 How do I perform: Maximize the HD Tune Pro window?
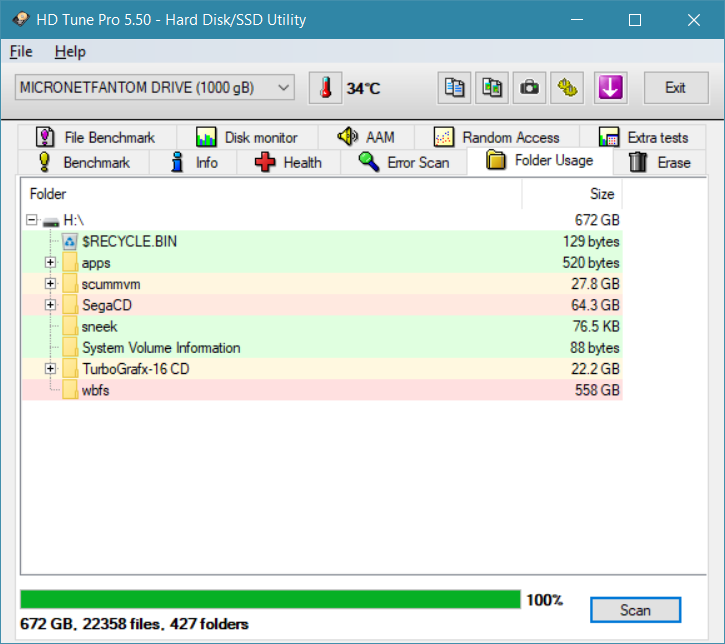635,20
